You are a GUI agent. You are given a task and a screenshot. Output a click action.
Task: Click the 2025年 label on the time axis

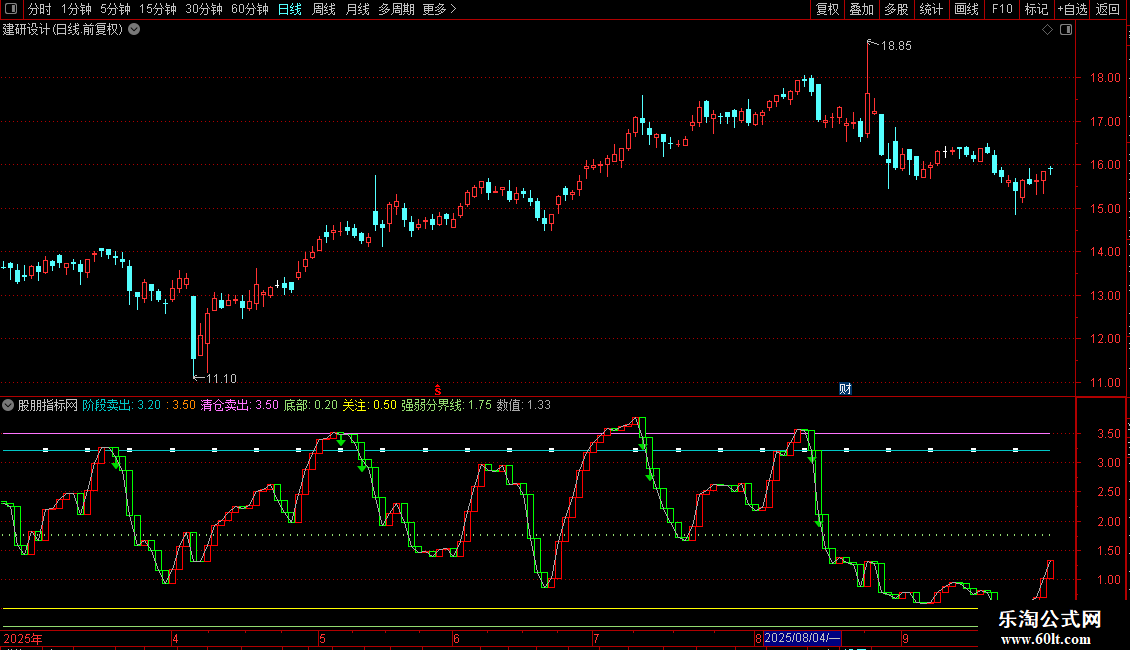23,638
